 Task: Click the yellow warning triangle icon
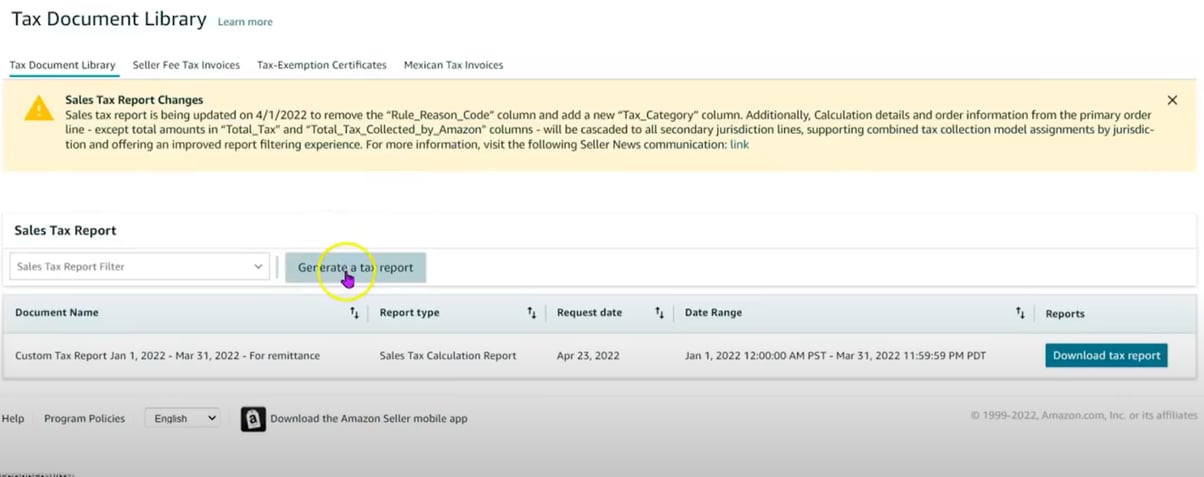click(38, 108)
